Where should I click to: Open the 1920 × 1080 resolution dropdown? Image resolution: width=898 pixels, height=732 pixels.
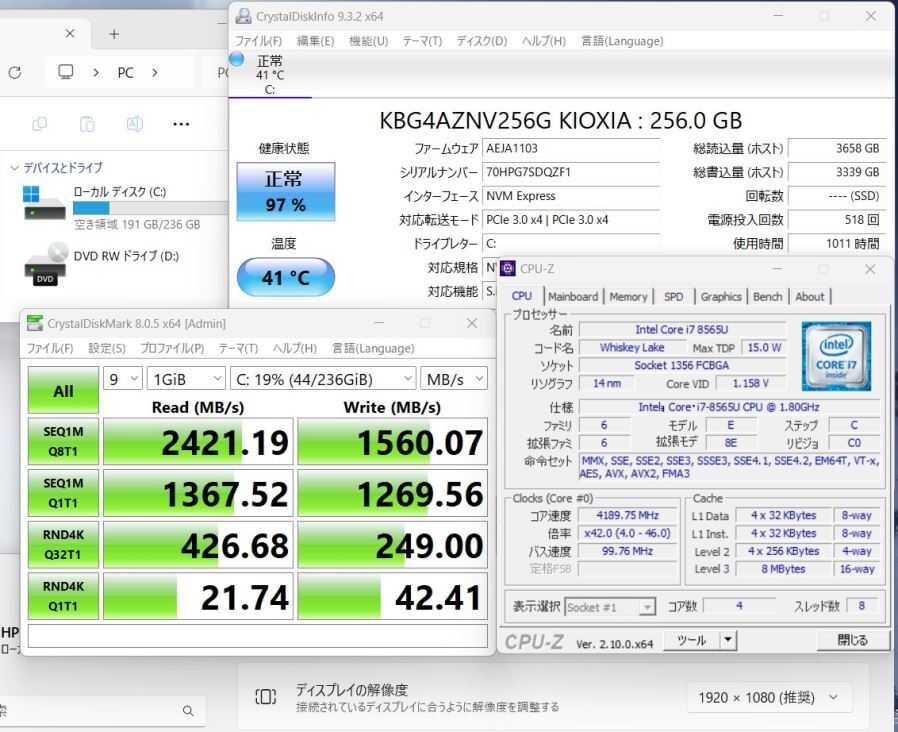point(768,697)
